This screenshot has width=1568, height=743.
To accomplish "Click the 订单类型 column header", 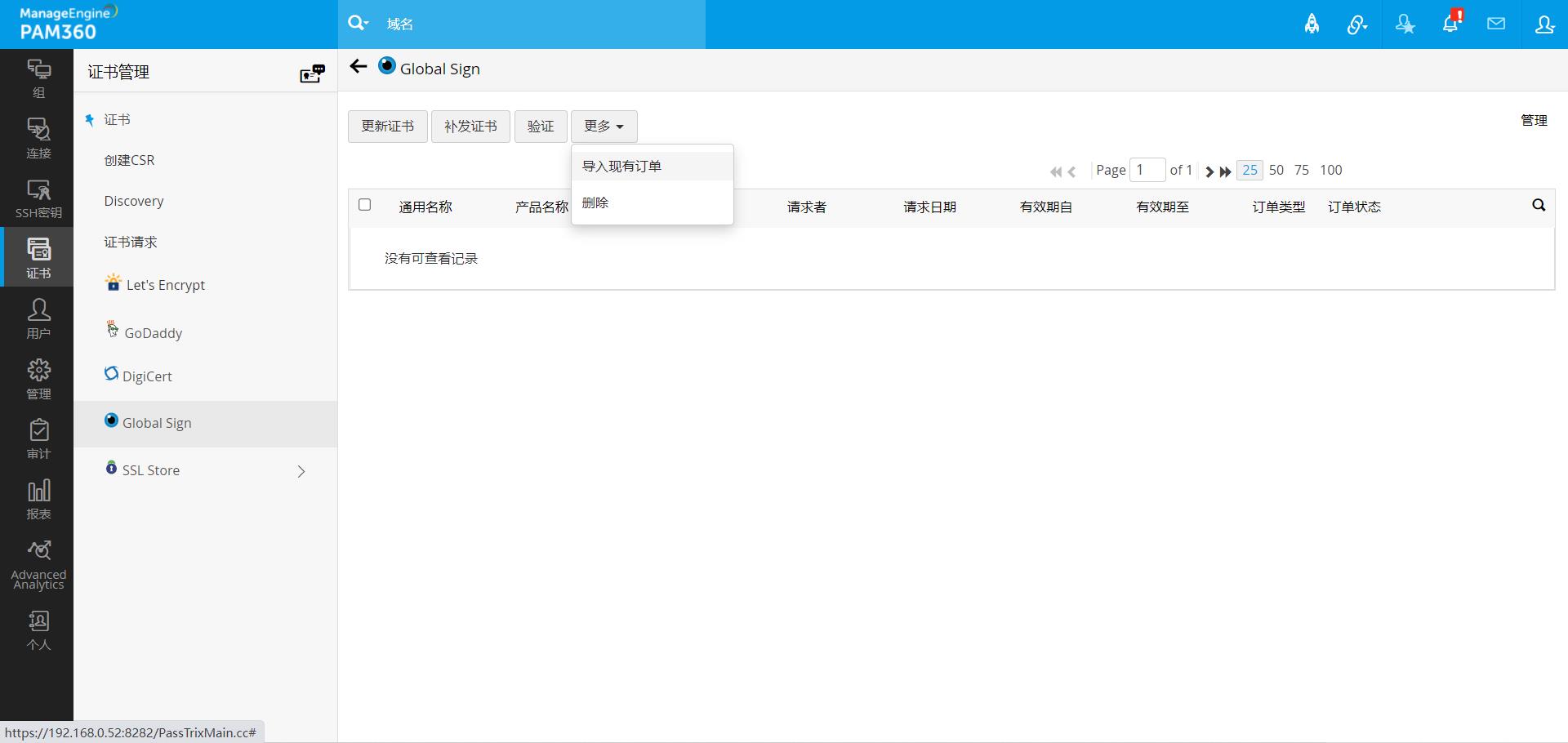I will pos(1279,207).
